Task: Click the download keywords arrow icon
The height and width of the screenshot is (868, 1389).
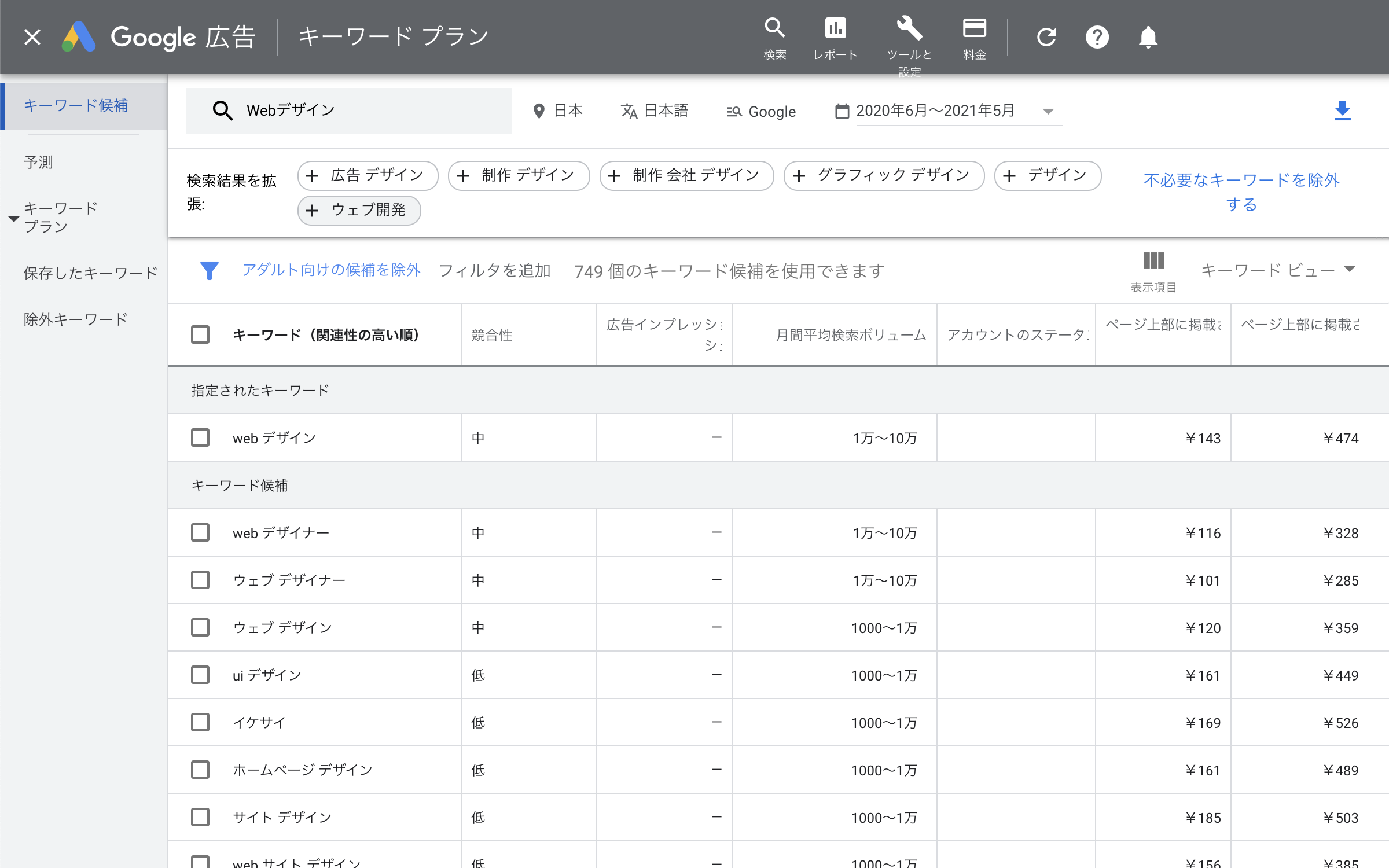Action: pos(1343,111)
